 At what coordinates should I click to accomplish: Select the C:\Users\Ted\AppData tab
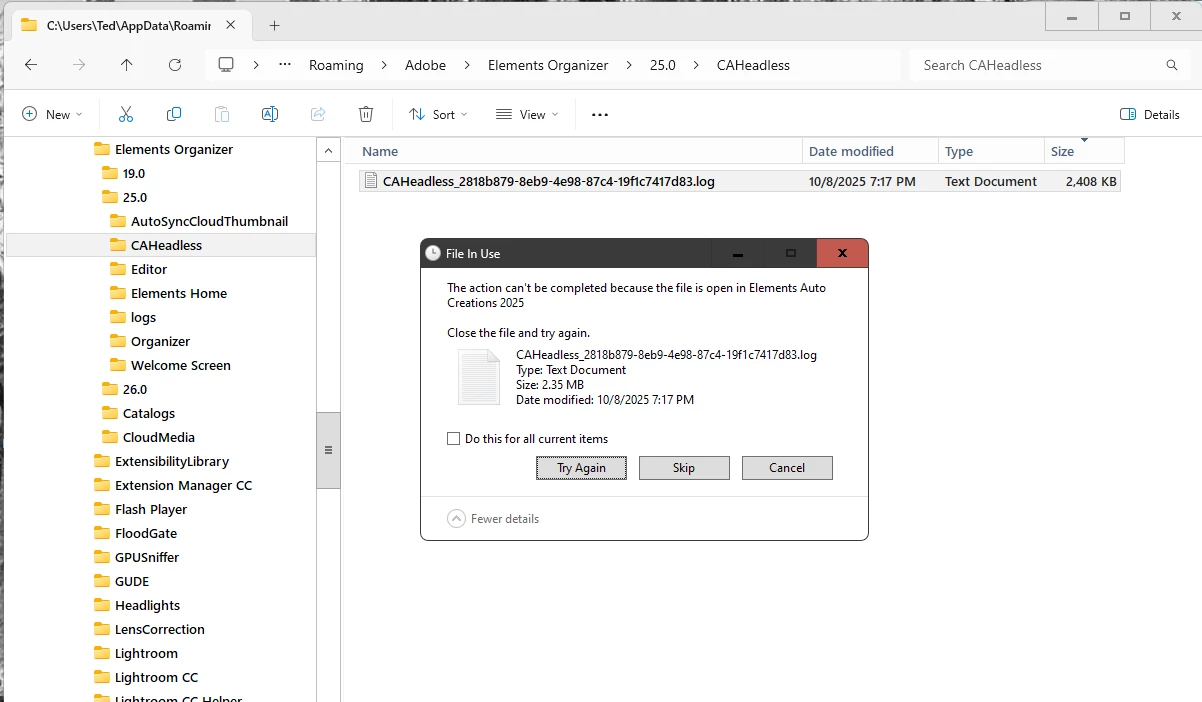[x=129, y=25]
